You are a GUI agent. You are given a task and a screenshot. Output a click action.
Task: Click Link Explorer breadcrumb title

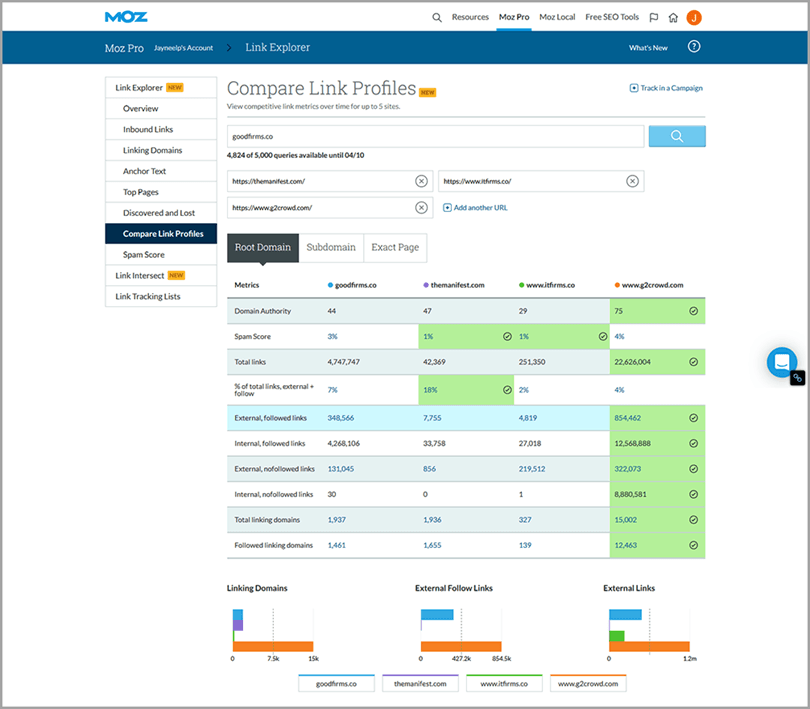(x=277, y=47)
